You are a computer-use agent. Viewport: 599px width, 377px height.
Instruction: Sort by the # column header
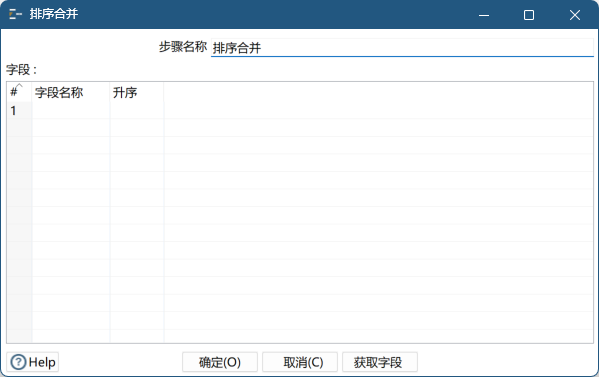point(19,92)
